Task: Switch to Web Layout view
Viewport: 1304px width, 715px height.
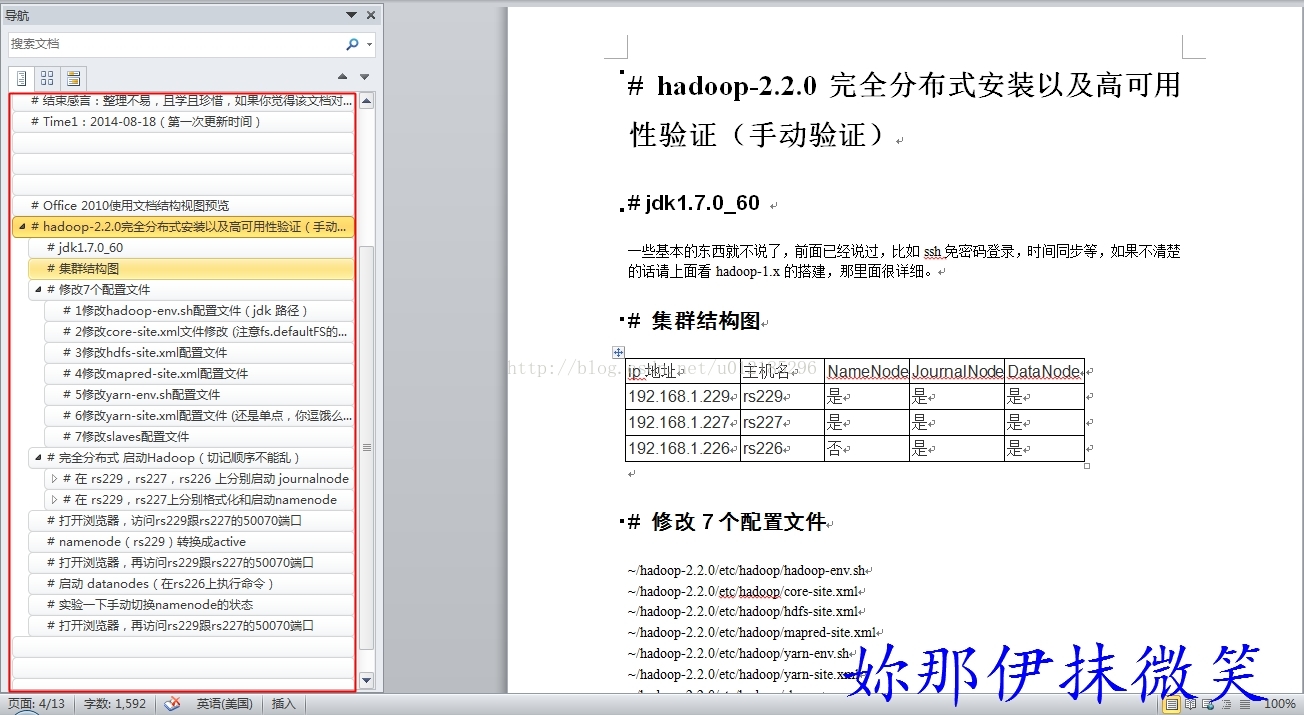Action: (x=1208, y=704)
